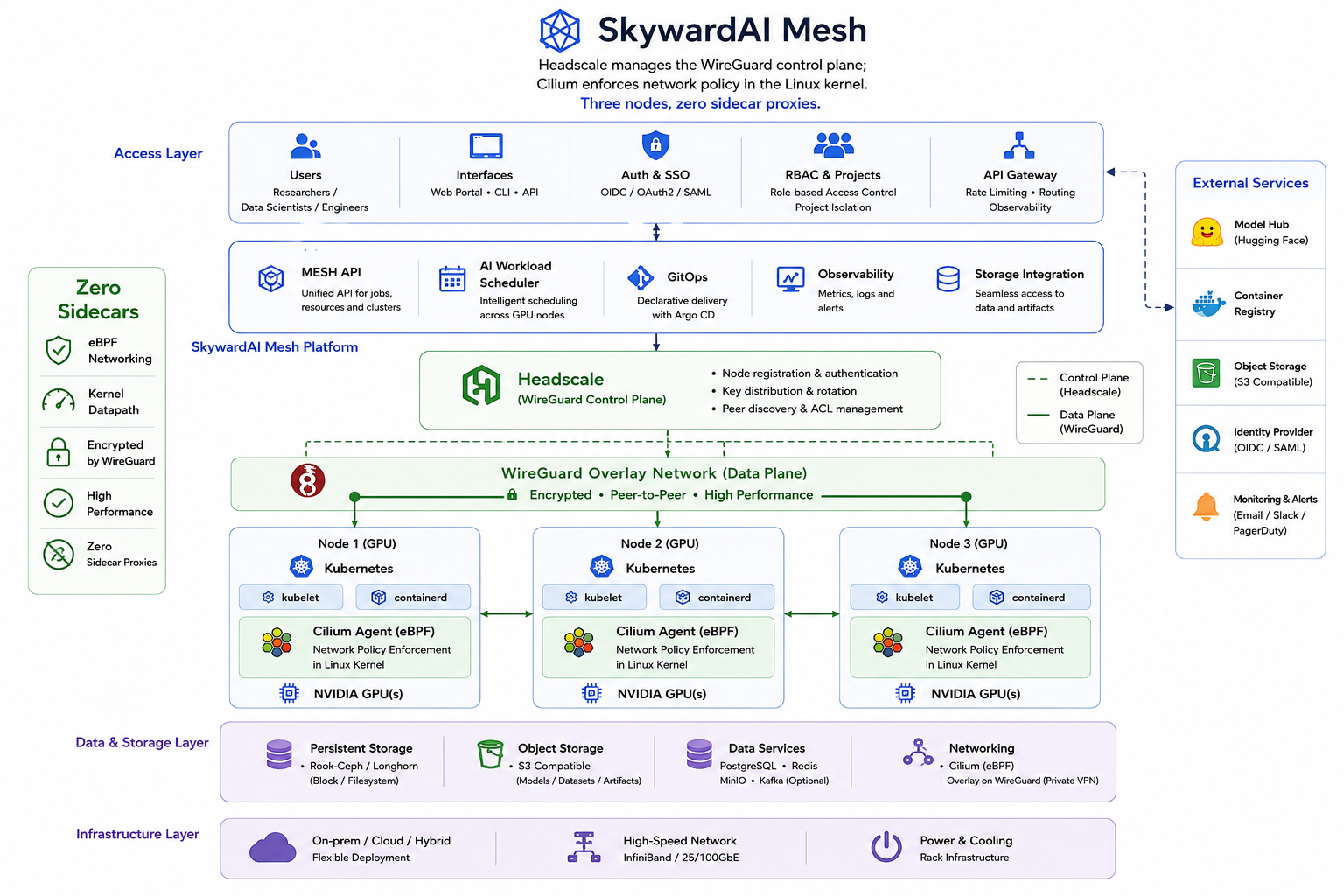This screenshot has width=1344, height=896.
Task: Click the Node 2 Cilium hexagon icon
Action: [x=578, y=642]
